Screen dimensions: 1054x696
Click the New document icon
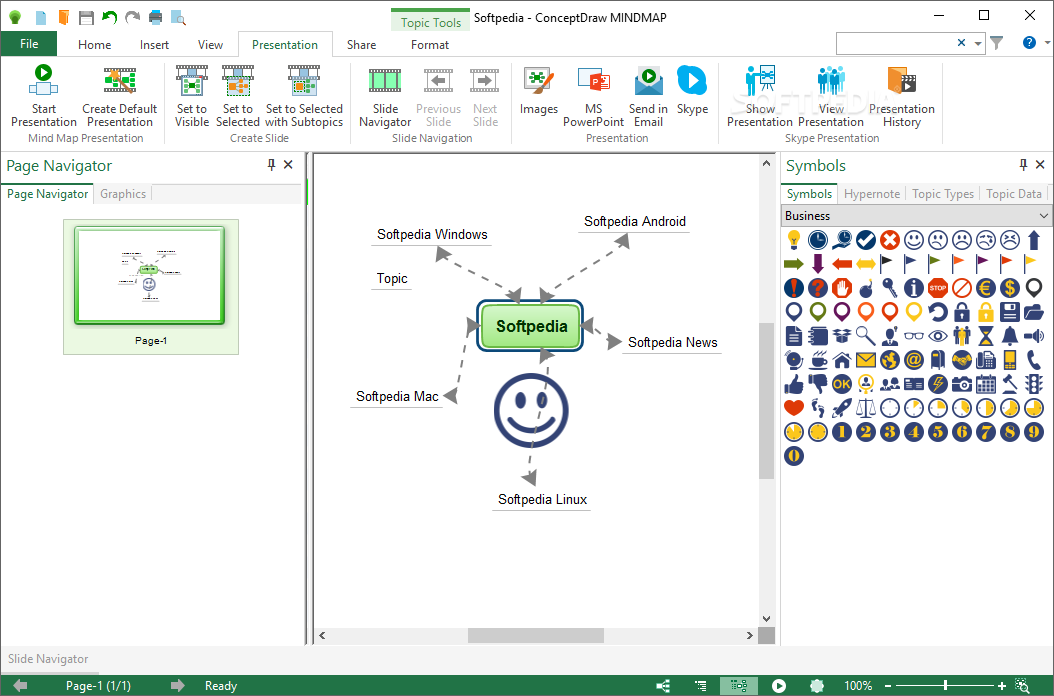[x=41, y=17]
